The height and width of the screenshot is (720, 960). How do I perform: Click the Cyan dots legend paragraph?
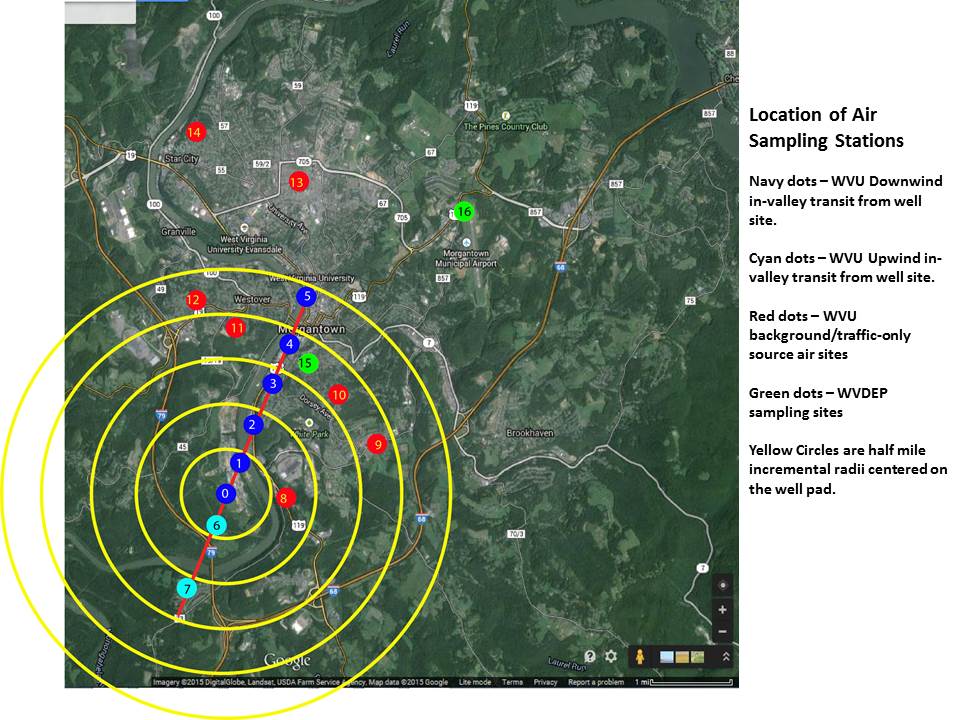coord(846,268)
